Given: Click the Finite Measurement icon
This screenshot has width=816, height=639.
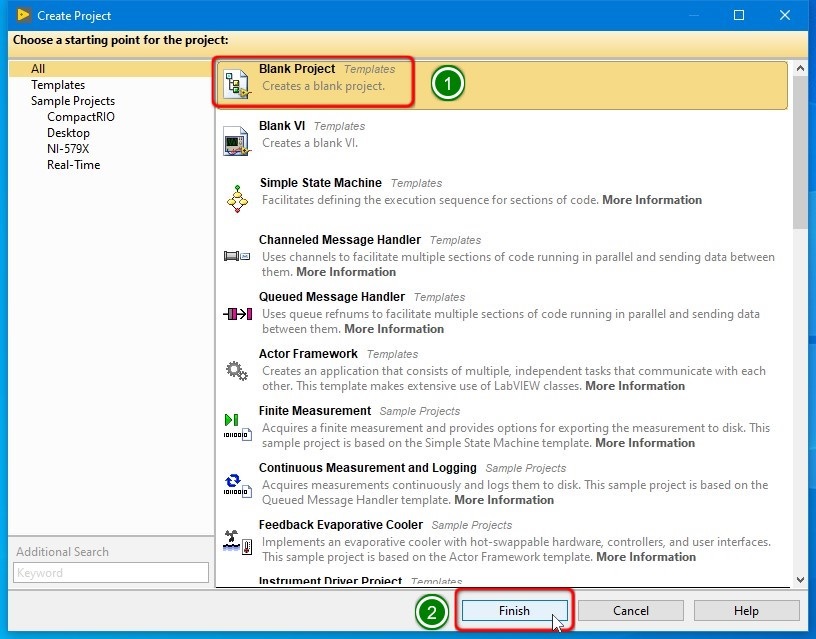Looking at the screenshot, I should coord(238,427).
